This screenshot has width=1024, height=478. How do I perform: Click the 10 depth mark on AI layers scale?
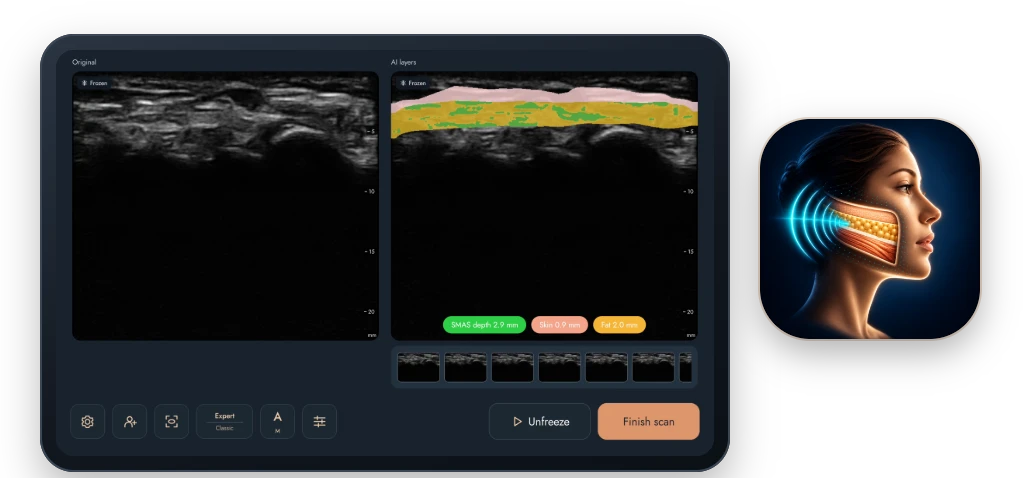coord(688,191)
